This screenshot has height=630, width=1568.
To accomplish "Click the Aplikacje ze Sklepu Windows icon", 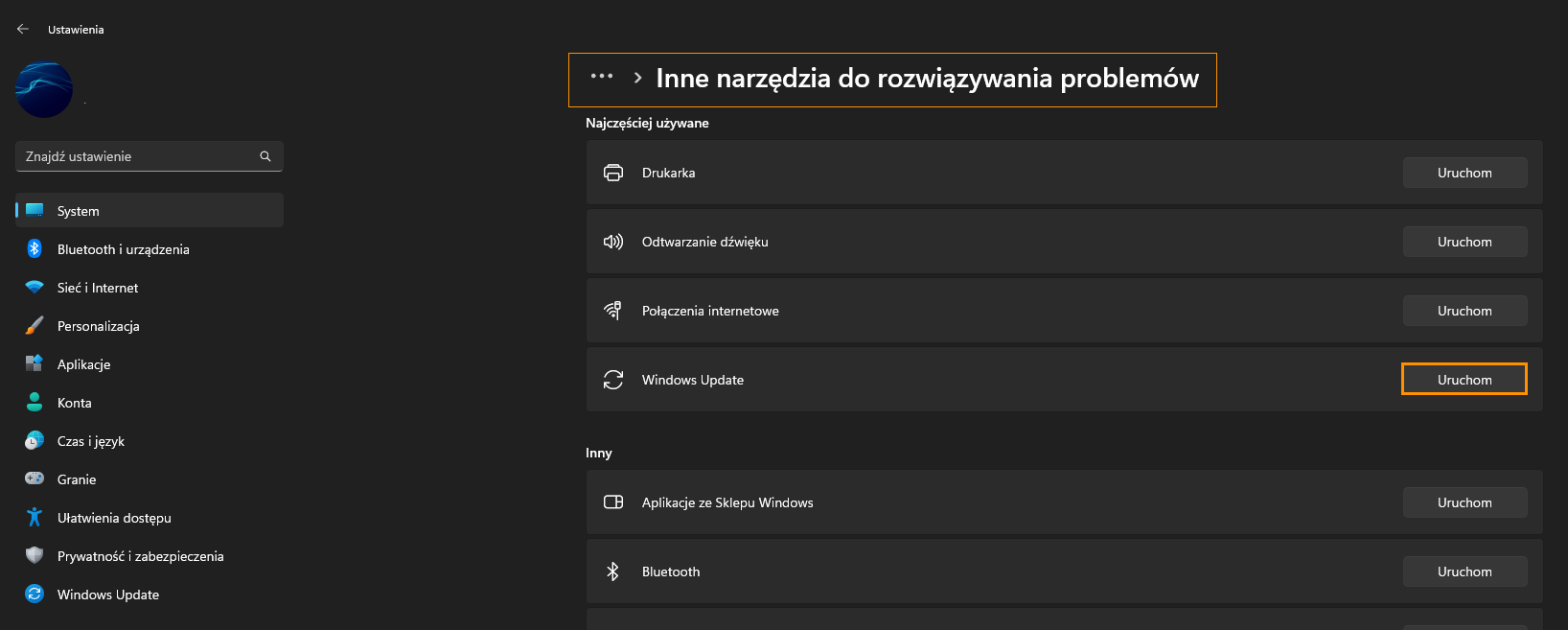I will click(x=613, y=502).
